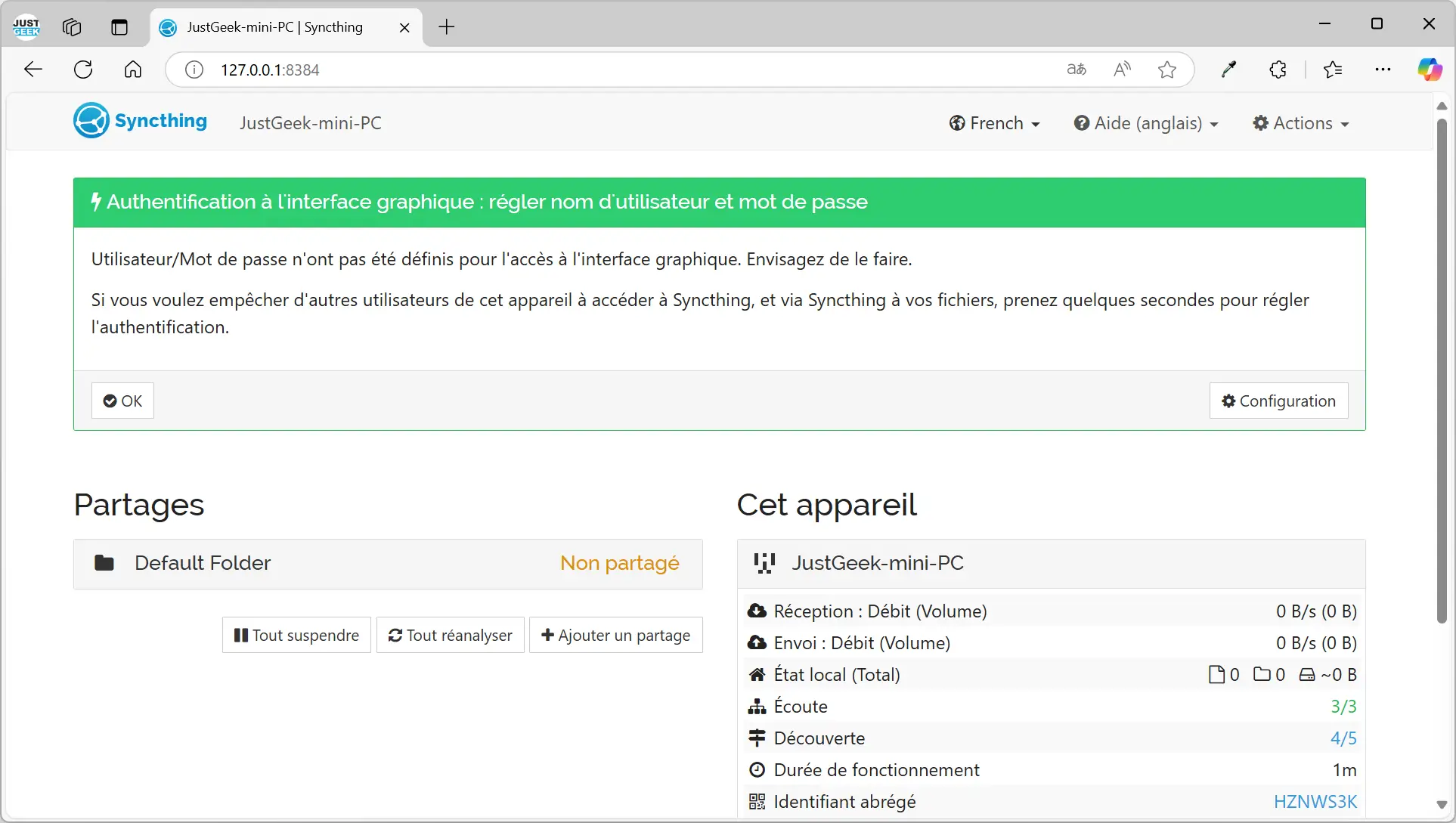Open the workspaces icon in tab bar

tap(72, 27)
